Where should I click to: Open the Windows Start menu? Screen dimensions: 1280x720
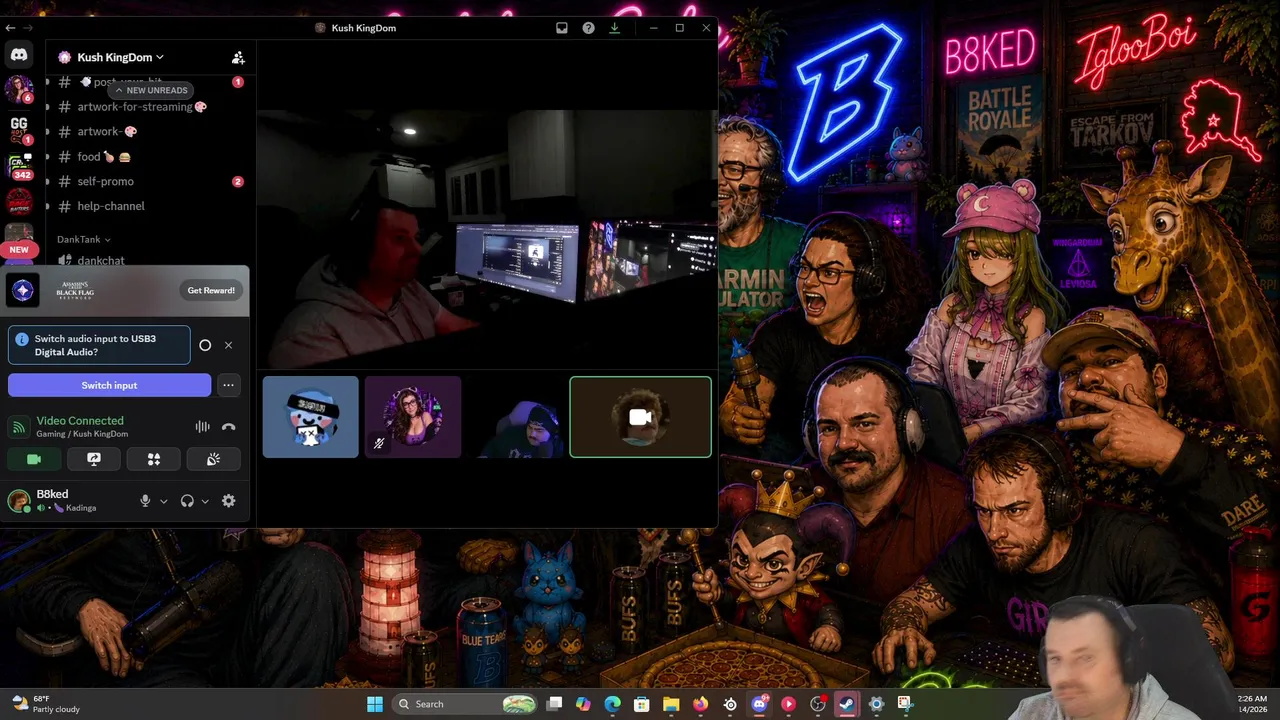pyautogui.click(x=375, y=704)
